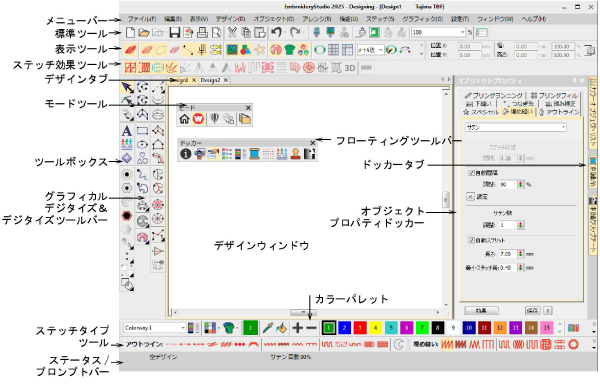Click the paint bucket Apply Color icon
The height and width of the screenshot is (384, 600).
pos(281,328)
